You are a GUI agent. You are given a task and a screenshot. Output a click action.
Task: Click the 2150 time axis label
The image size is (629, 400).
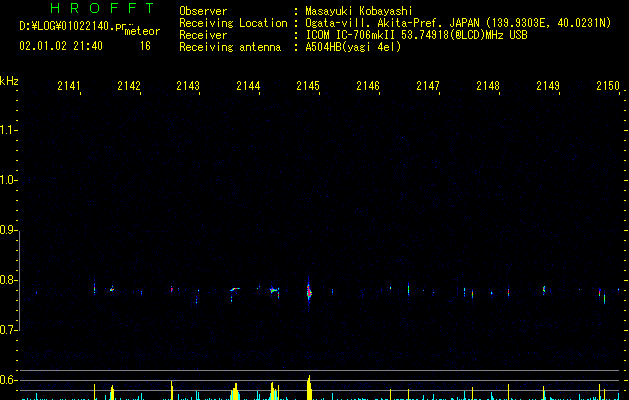[x=608, y=85]
